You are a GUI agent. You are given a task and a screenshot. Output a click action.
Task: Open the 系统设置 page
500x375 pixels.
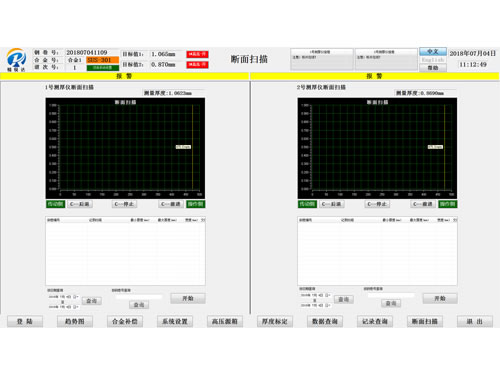tap(175, 321)
